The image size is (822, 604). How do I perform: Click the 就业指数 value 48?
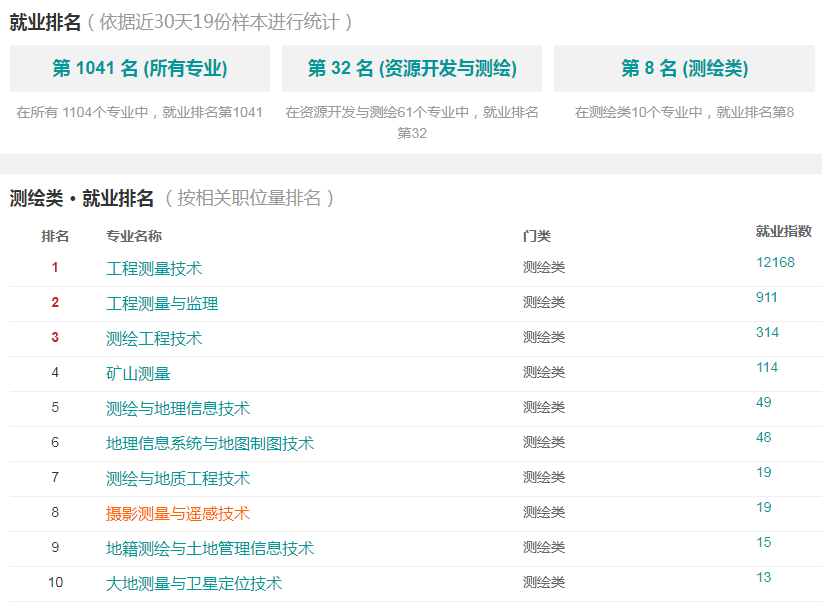click(x=763, y=437)
